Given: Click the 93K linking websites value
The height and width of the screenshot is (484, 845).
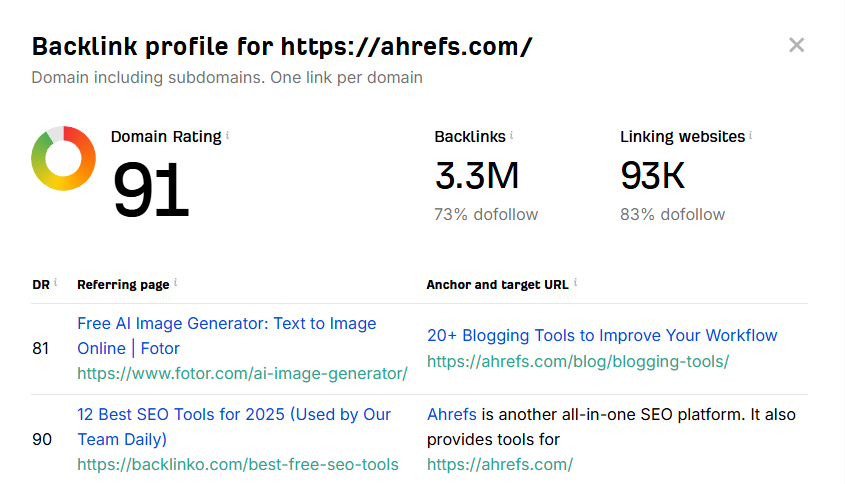Looking at the screenshot, I should [x=652, y=176].
